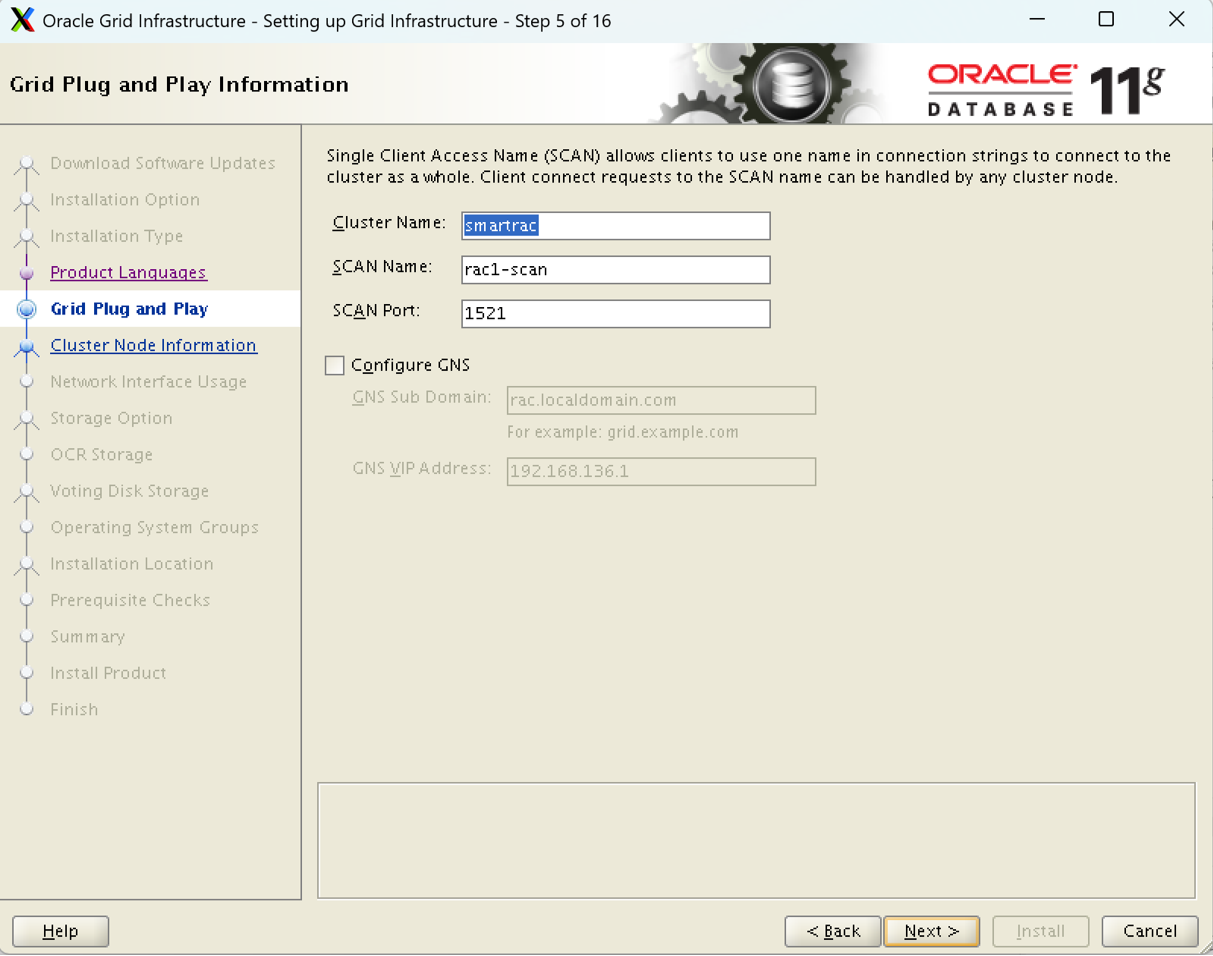
Task: Click the Summary step
Action: pos(88,637)
